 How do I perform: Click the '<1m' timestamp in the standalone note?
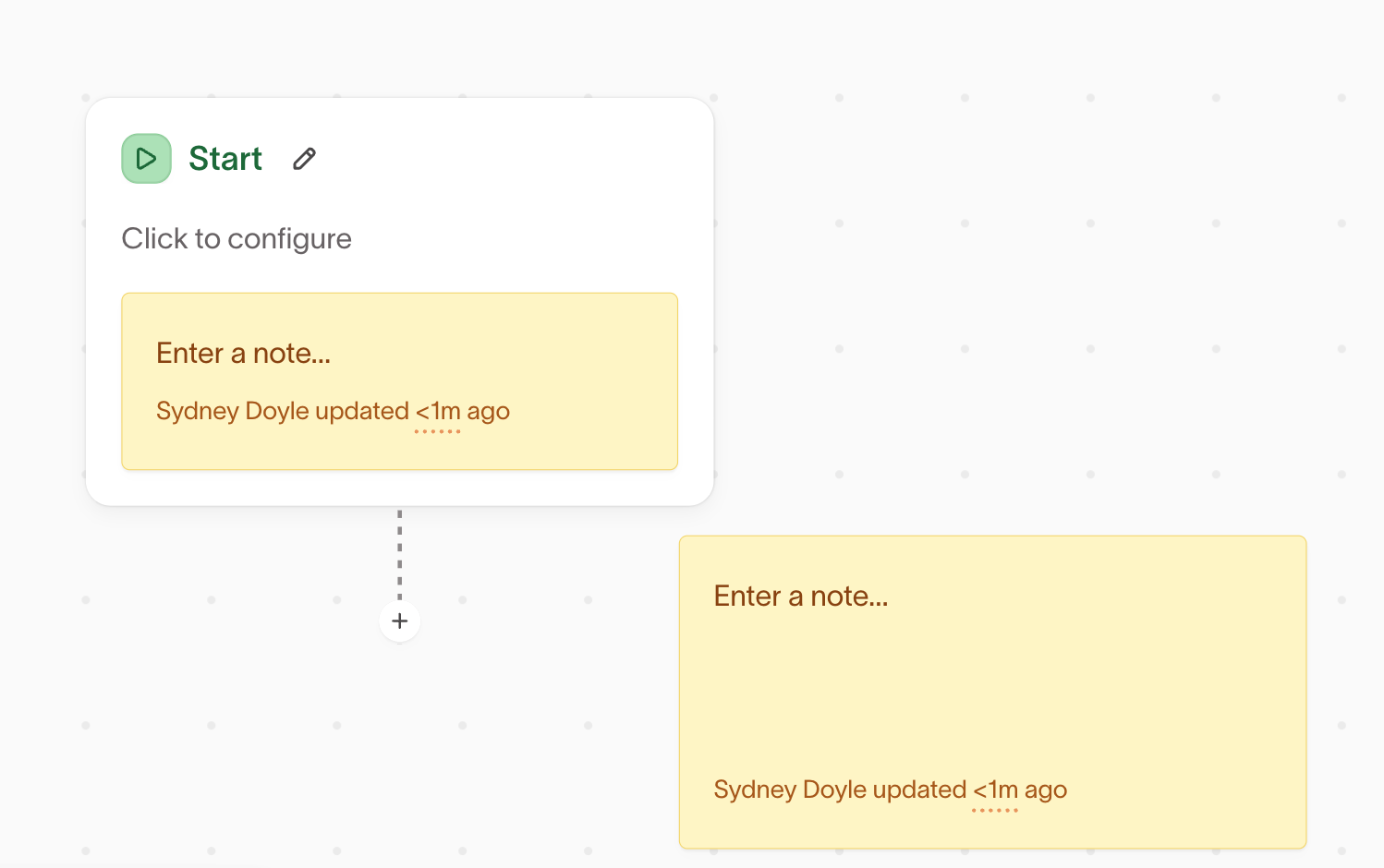995,790
